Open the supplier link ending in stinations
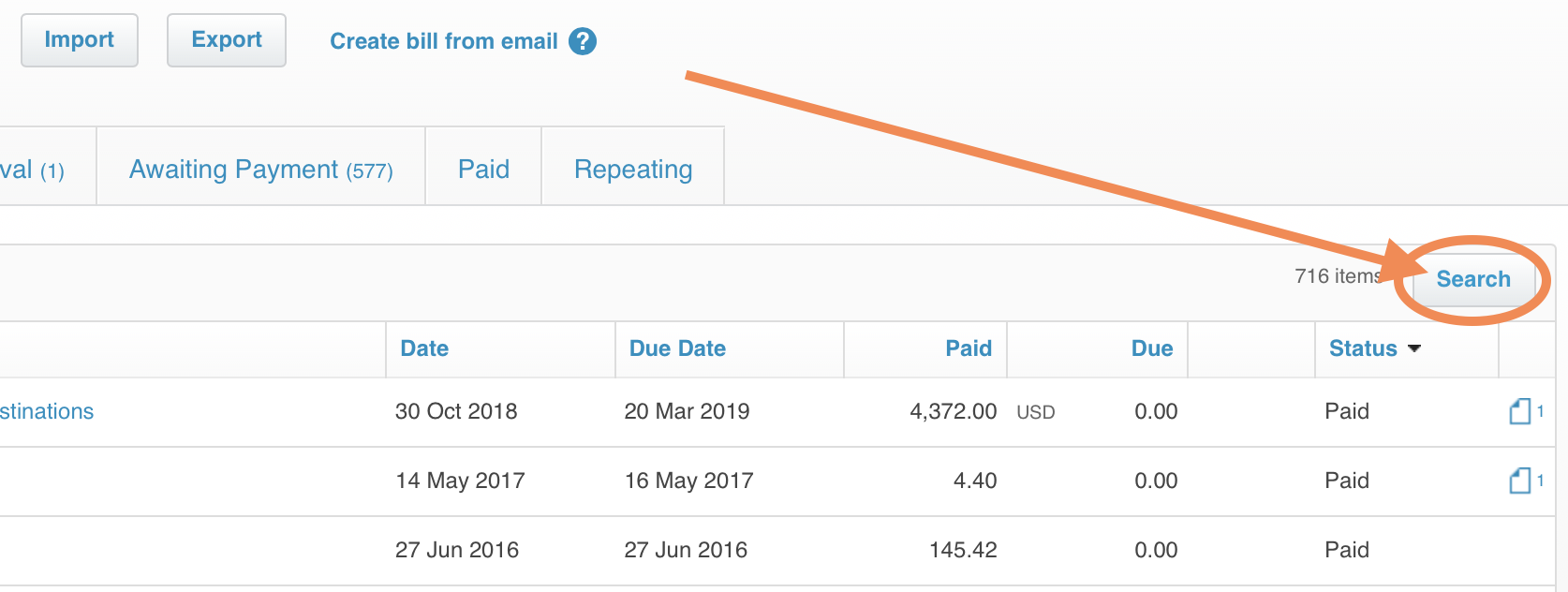This screenshot has width=1568, height=592. 47,410
